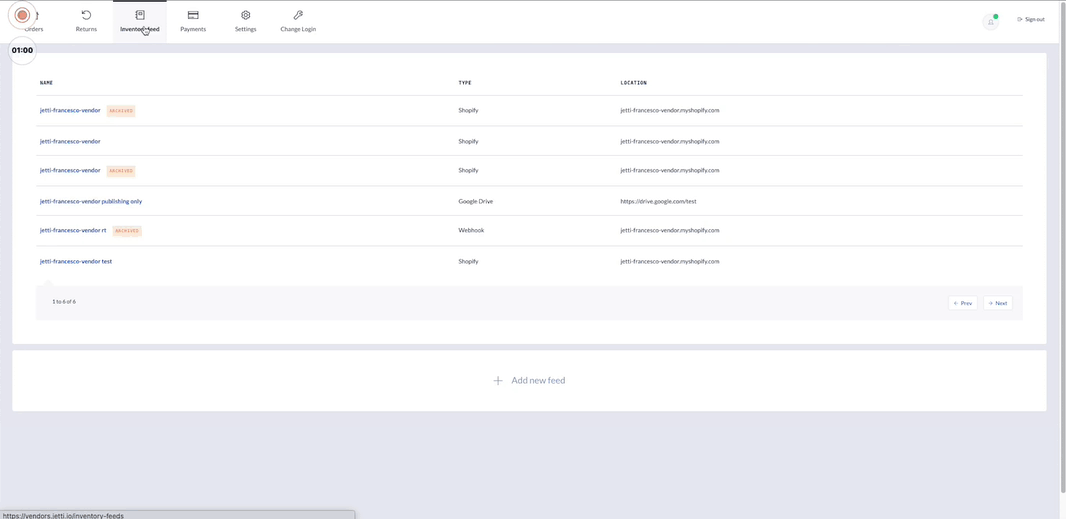Open feed jetti-francesco-vendor without Archived badge
Screen dimensions: 1066x519
[x=70, y=141]
